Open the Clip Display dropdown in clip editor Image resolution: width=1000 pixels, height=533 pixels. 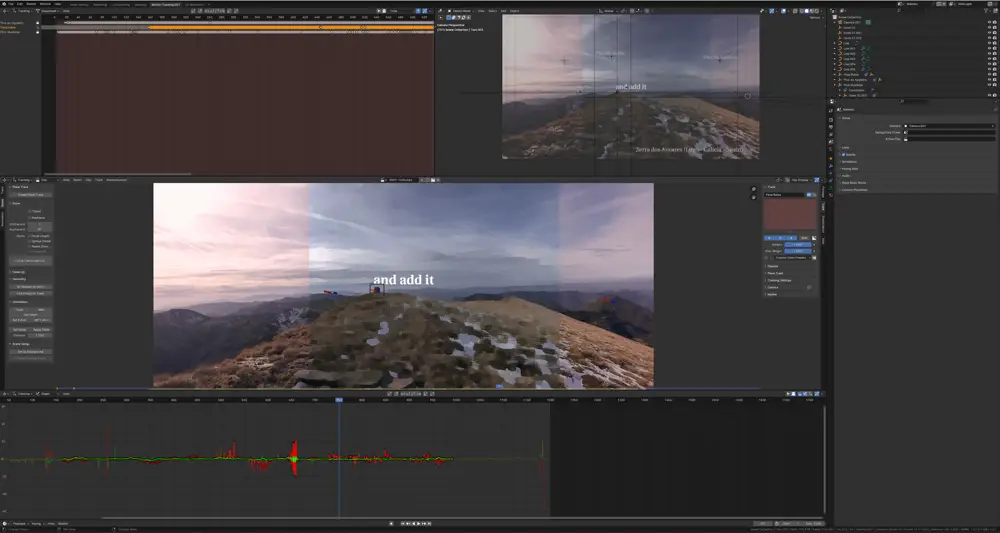(800, 180)
